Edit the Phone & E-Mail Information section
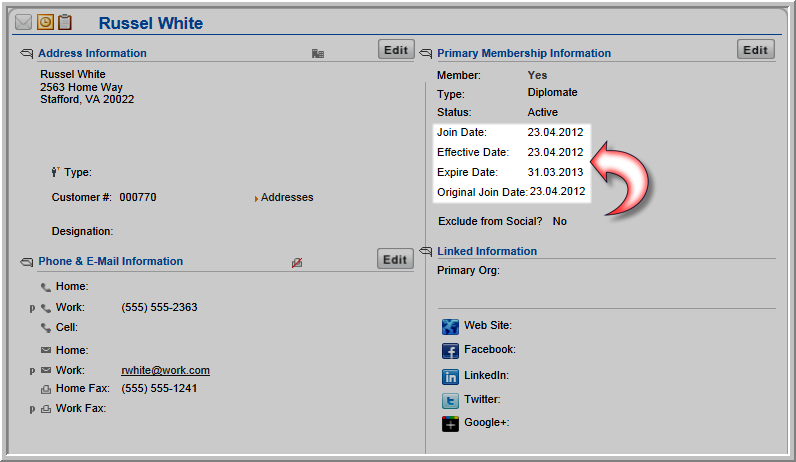796x462 pixels. pos(395,259)
